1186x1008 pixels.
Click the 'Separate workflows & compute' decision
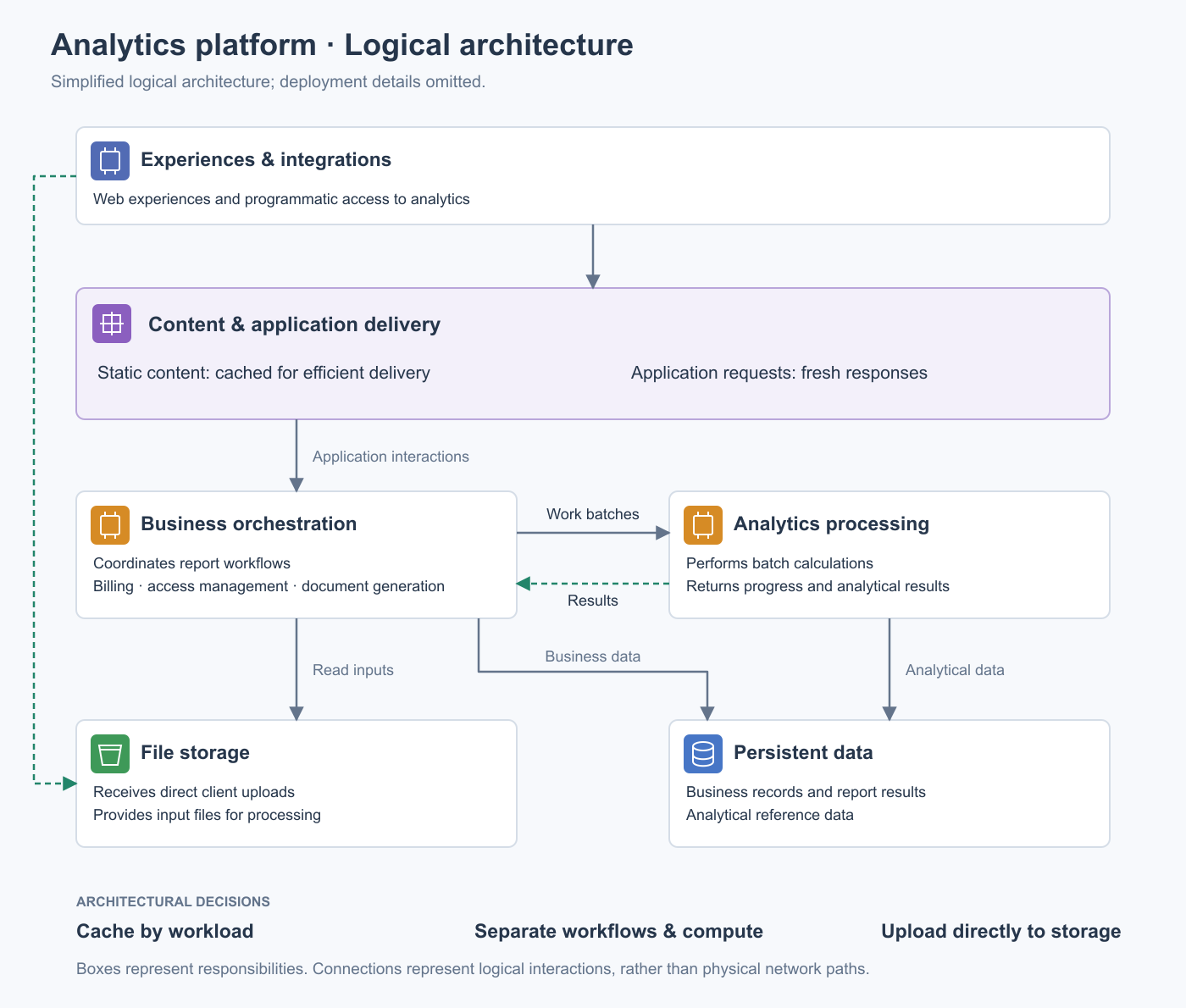(x=618, y=932)
